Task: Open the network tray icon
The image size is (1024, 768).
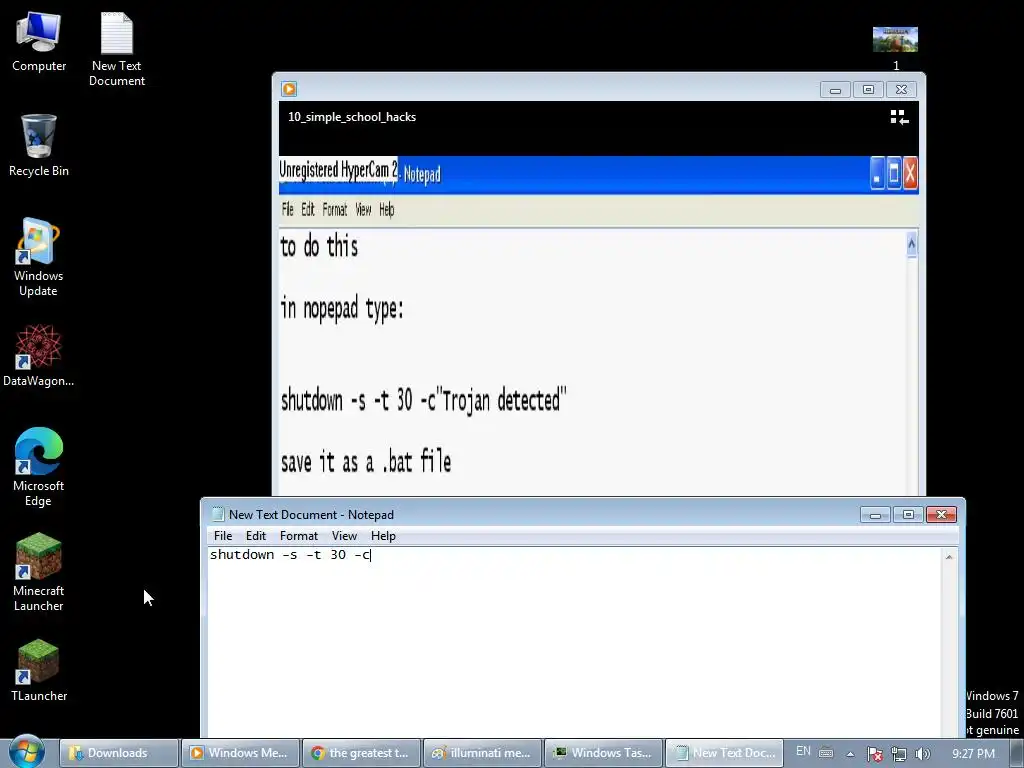Action: click(899, 754)
